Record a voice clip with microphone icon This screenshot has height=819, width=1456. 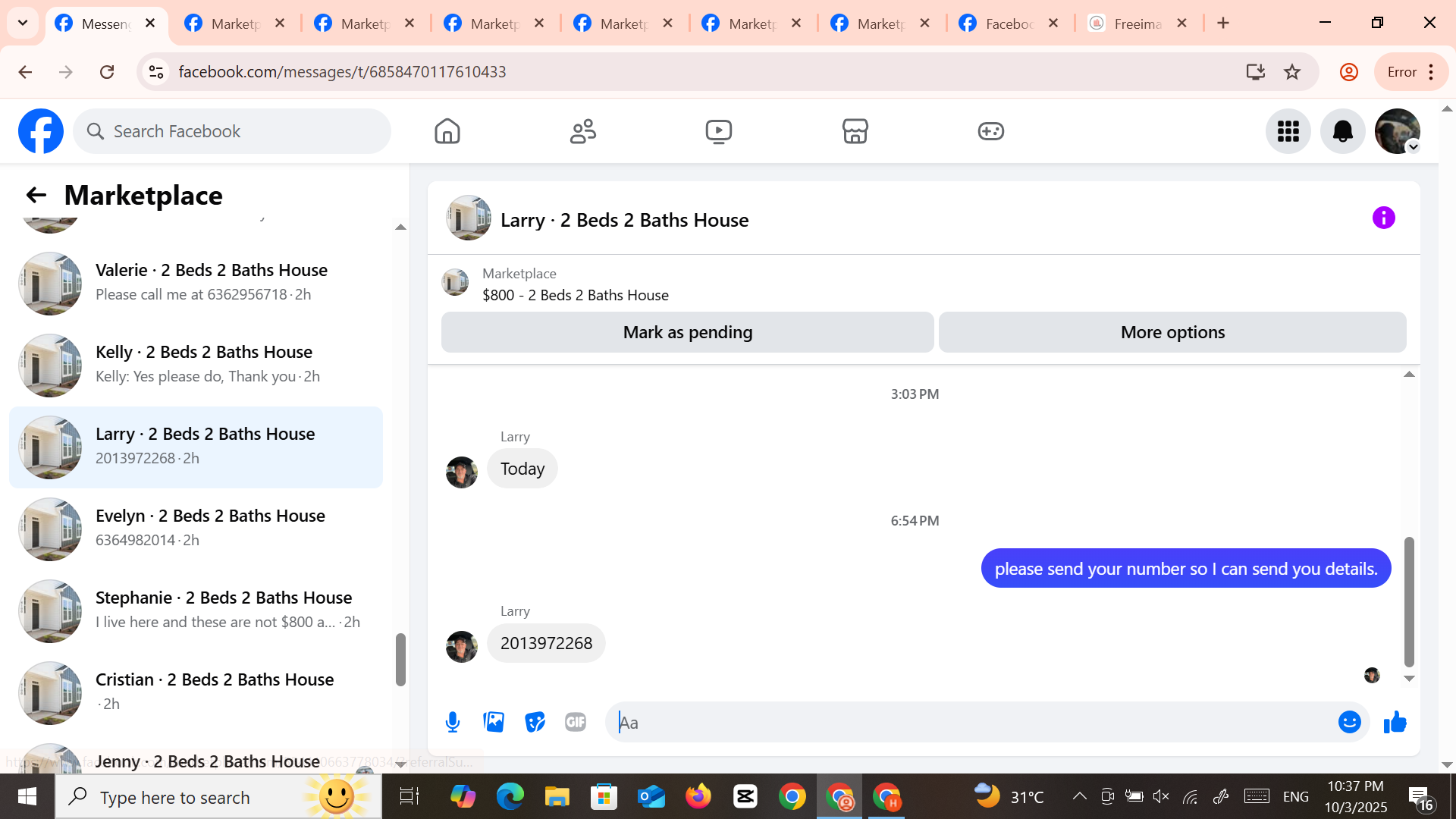[453, 722]
